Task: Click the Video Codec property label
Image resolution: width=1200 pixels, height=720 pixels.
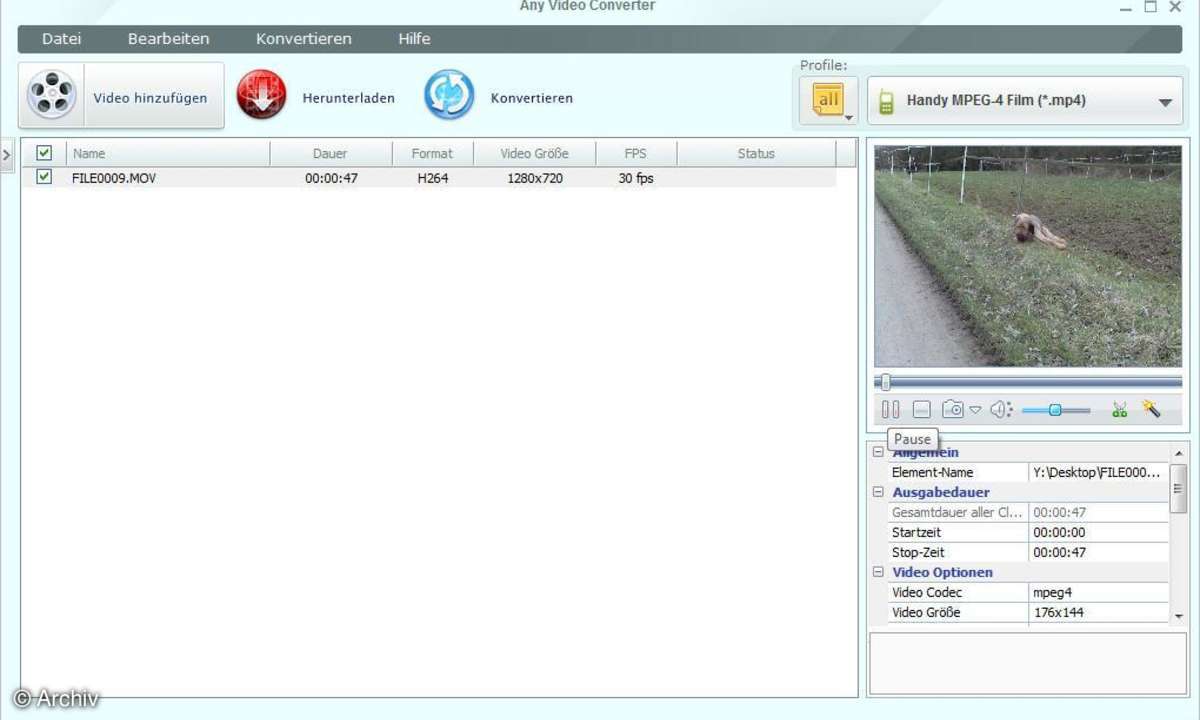Action: point(926,592)
